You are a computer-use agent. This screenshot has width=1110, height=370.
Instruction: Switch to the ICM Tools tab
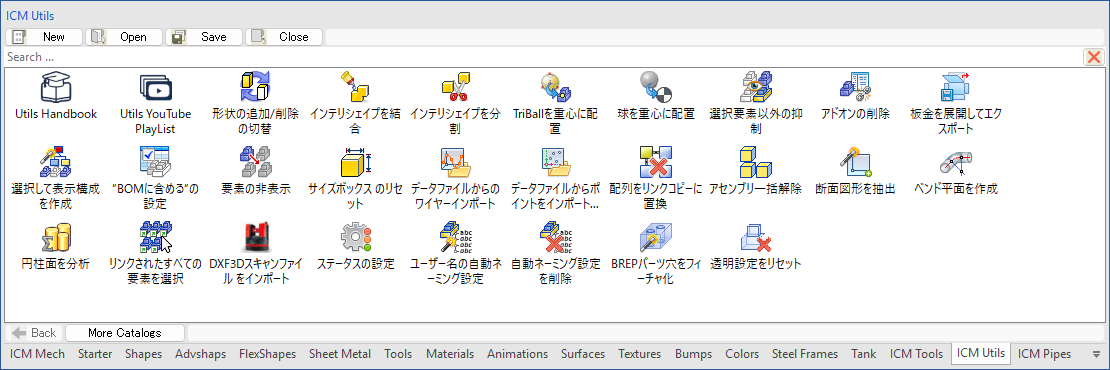[x=917, y=354]
